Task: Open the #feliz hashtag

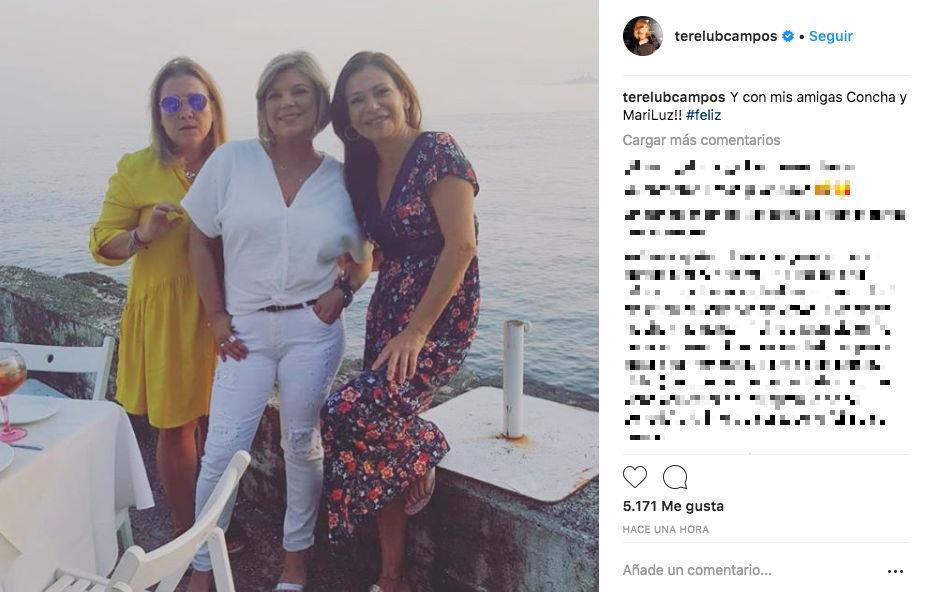Action: pyautogui.click(x=704, y=115)
